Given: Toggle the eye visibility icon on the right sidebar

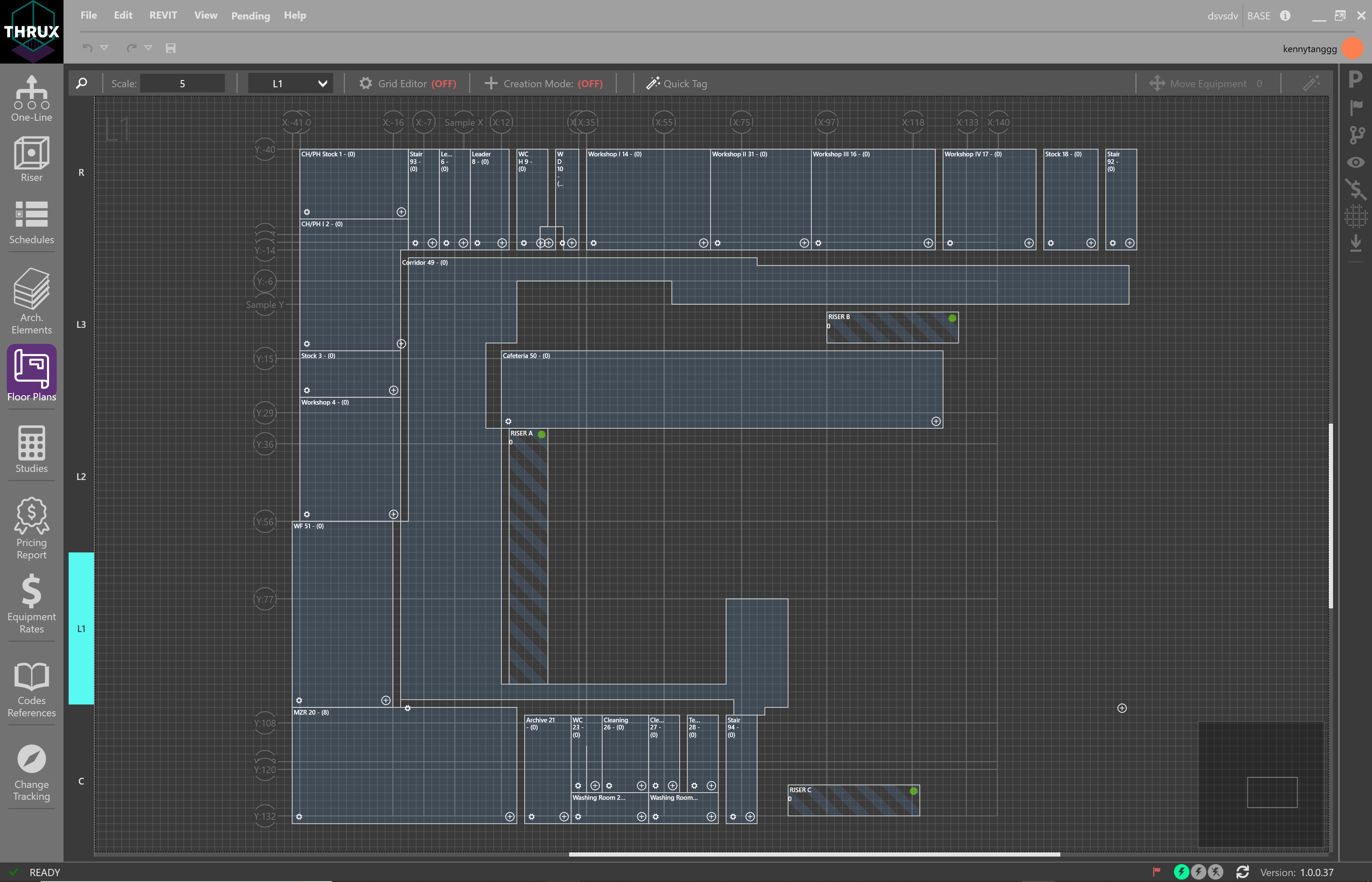Looking at the screenshot, I should [1355, 162].
